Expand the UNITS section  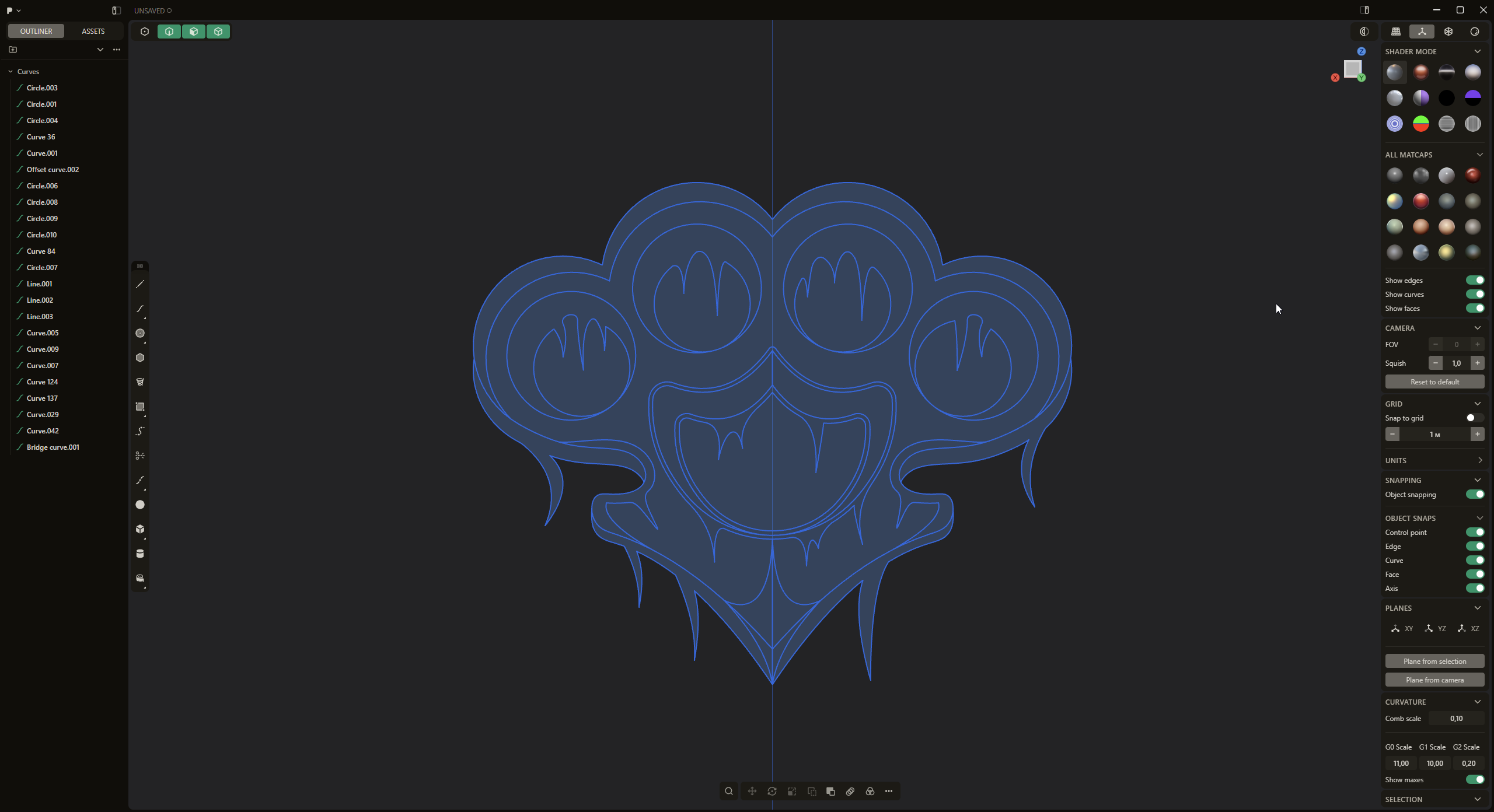pyautogui.click(x=1479, y=461)
